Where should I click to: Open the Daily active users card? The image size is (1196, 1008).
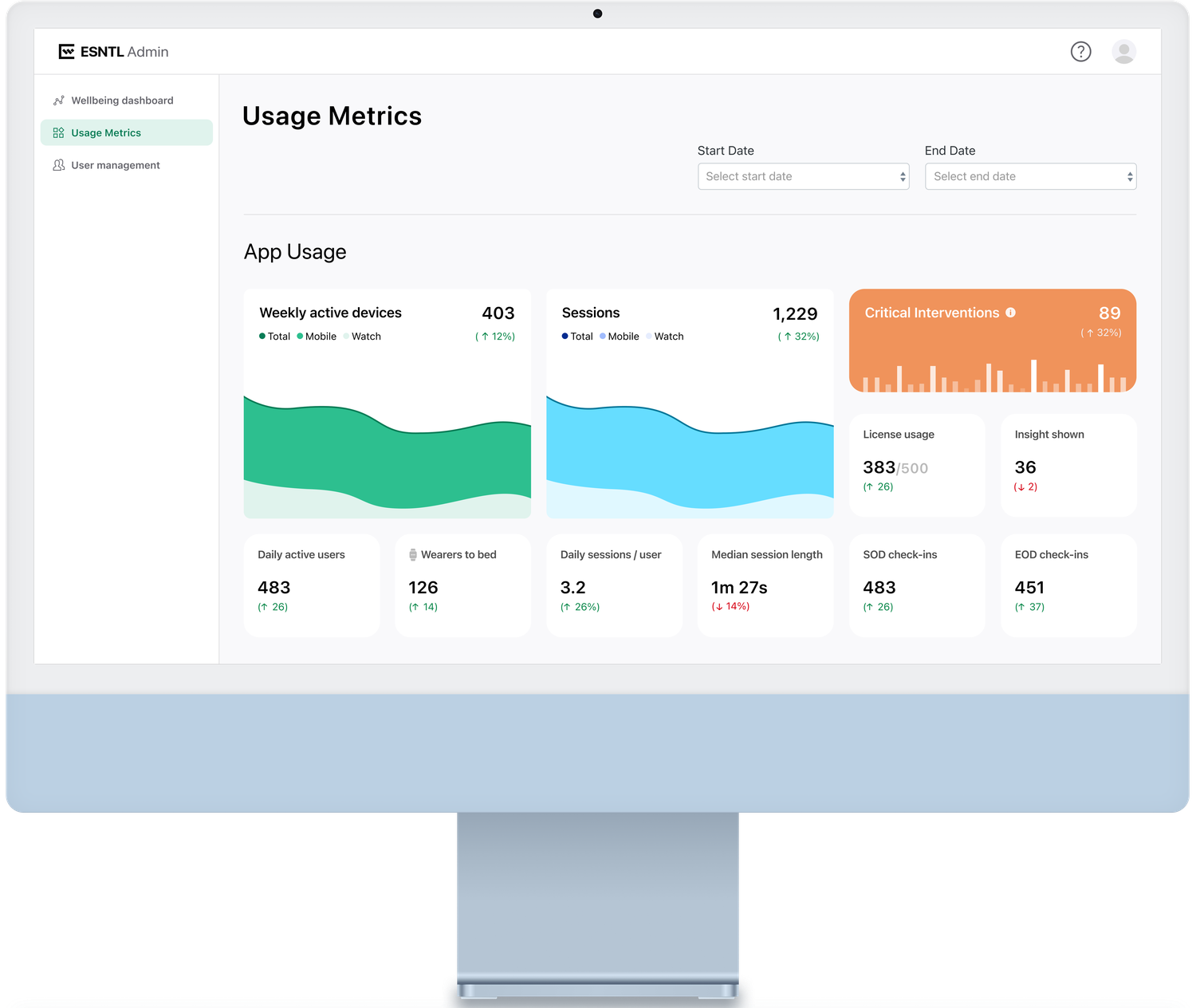click(312, 585)
